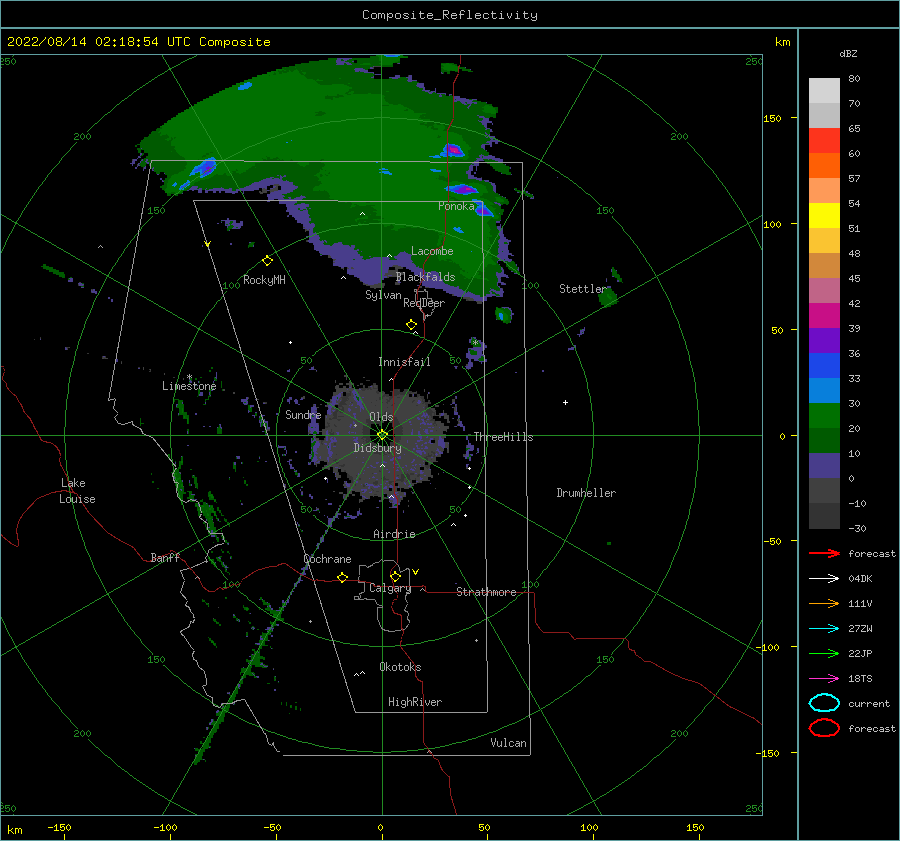The width and height of the screenshot is (900, 841).
Task: Click the Limestone label
Action: [x=189, y=386]
